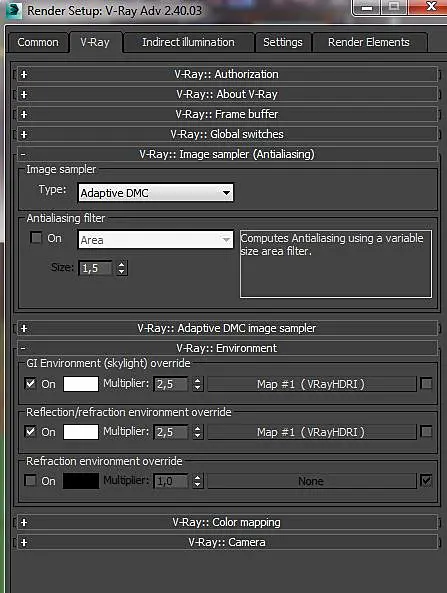Click the antialiasing filter Size field
This screenshot has width=447, height=593.
click(95, 268)
